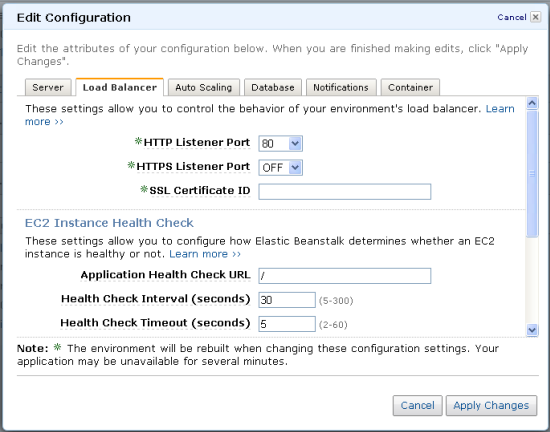Click the bottom Cancel button
Screen dimensions: 550x432
click(417, 405)
